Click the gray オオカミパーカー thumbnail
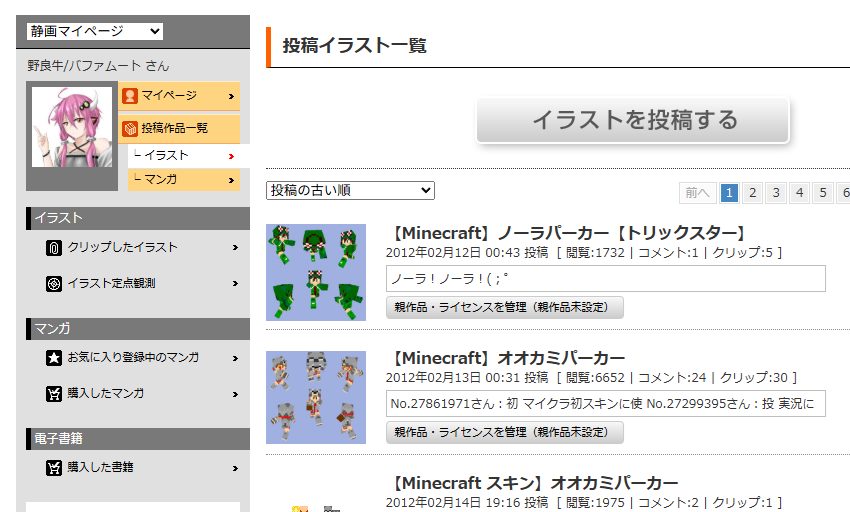 [x=316, y=398]
